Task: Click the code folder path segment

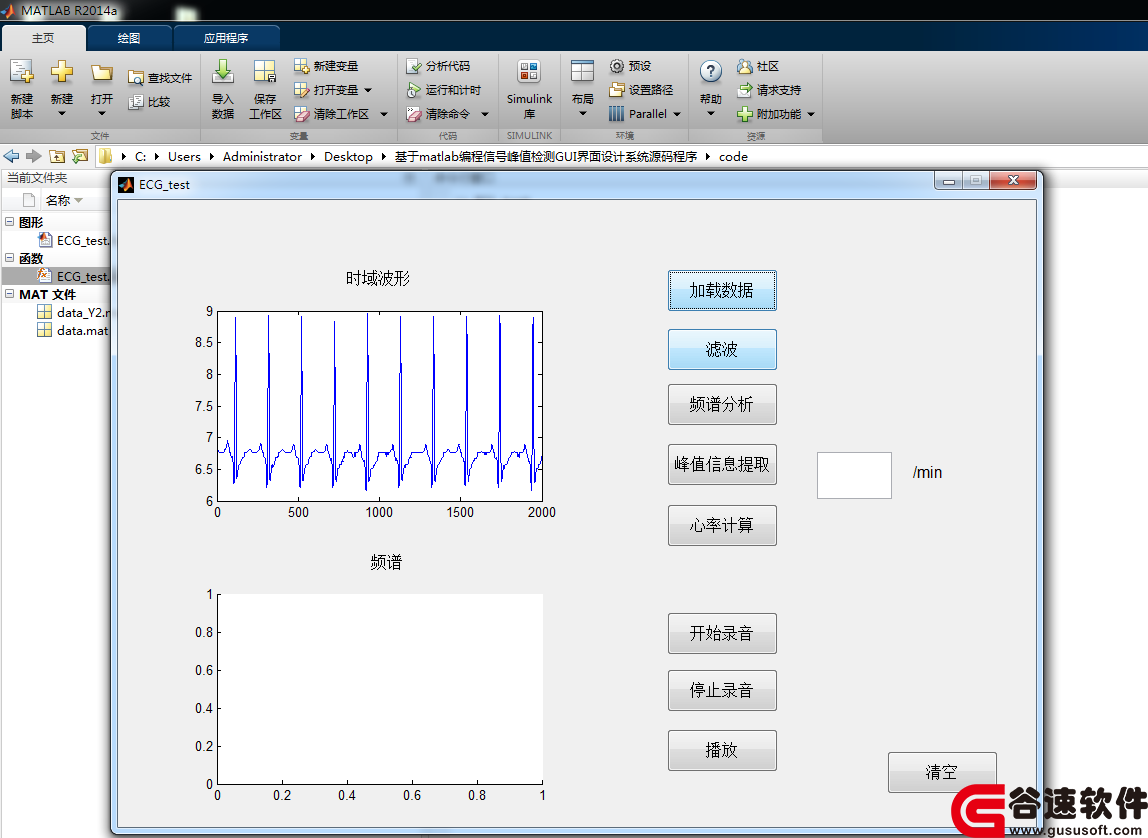Action: [x=733, y=157]
